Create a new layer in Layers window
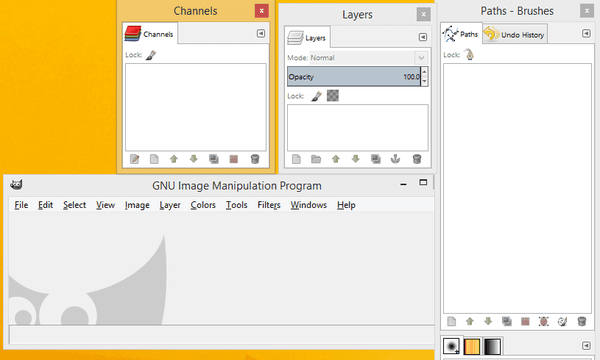Screen dimensions: 600x360 [296, 159]
